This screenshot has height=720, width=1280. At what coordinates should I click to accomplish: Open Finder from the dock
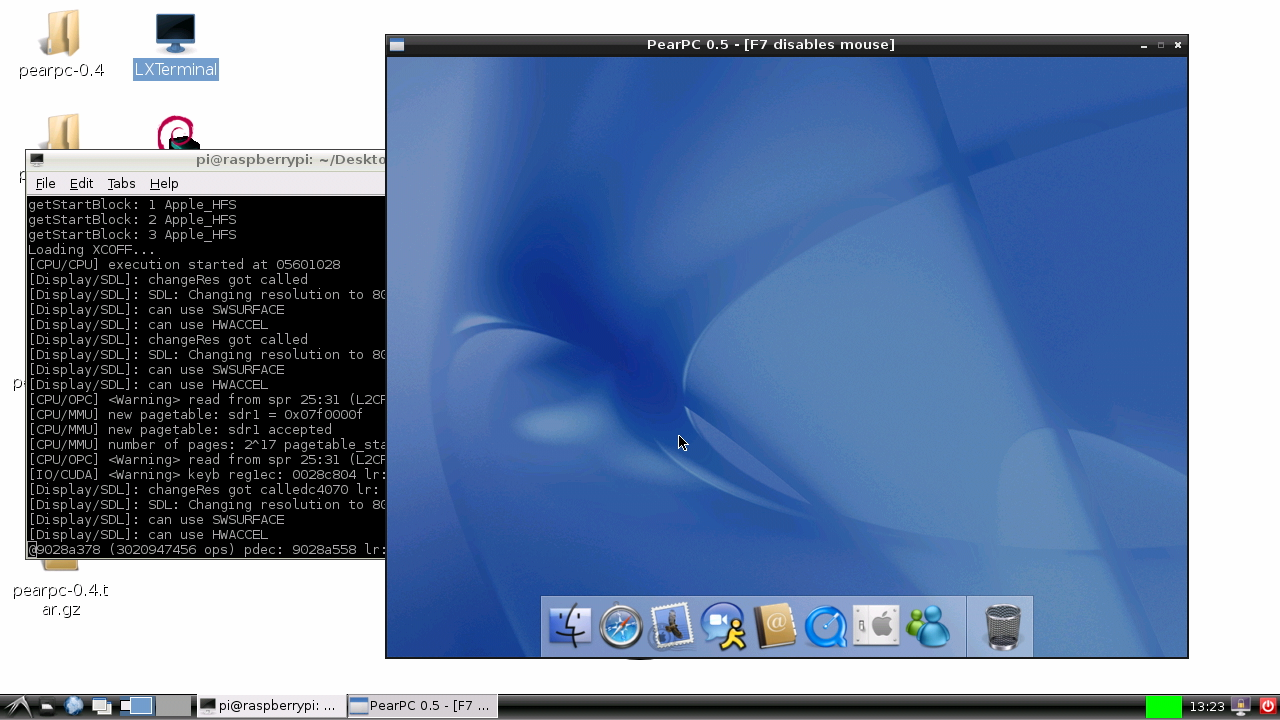(569, 627)
